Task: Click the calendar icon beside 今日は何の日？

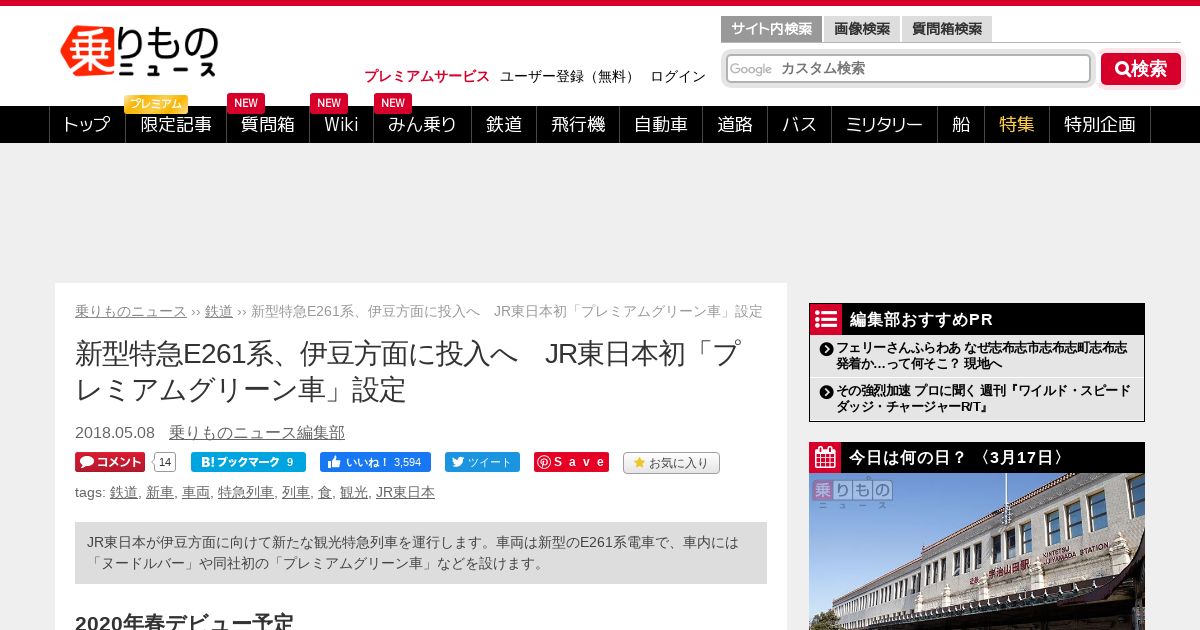Action: coord(826,458)
